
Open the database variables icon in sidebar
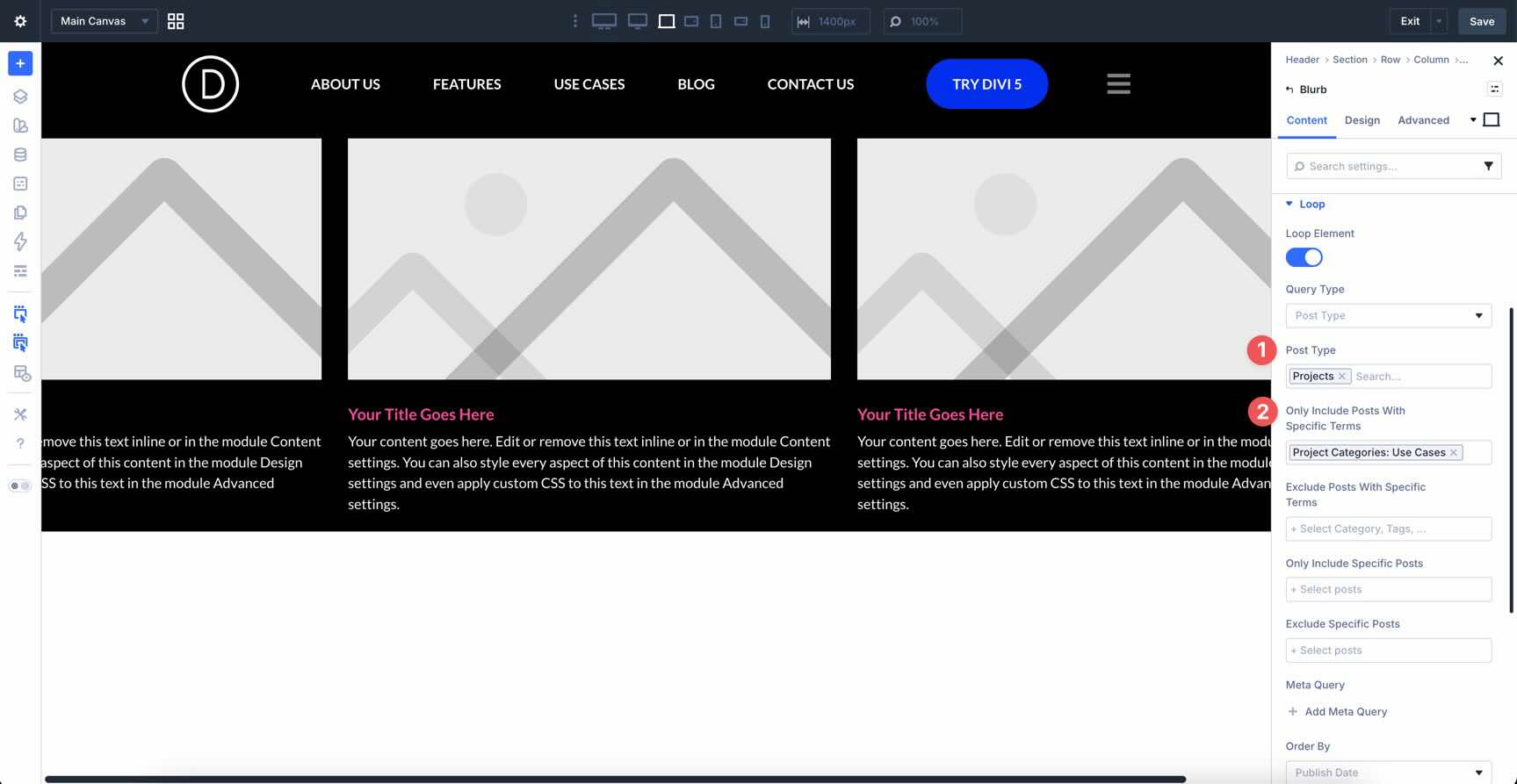point(20,155)
